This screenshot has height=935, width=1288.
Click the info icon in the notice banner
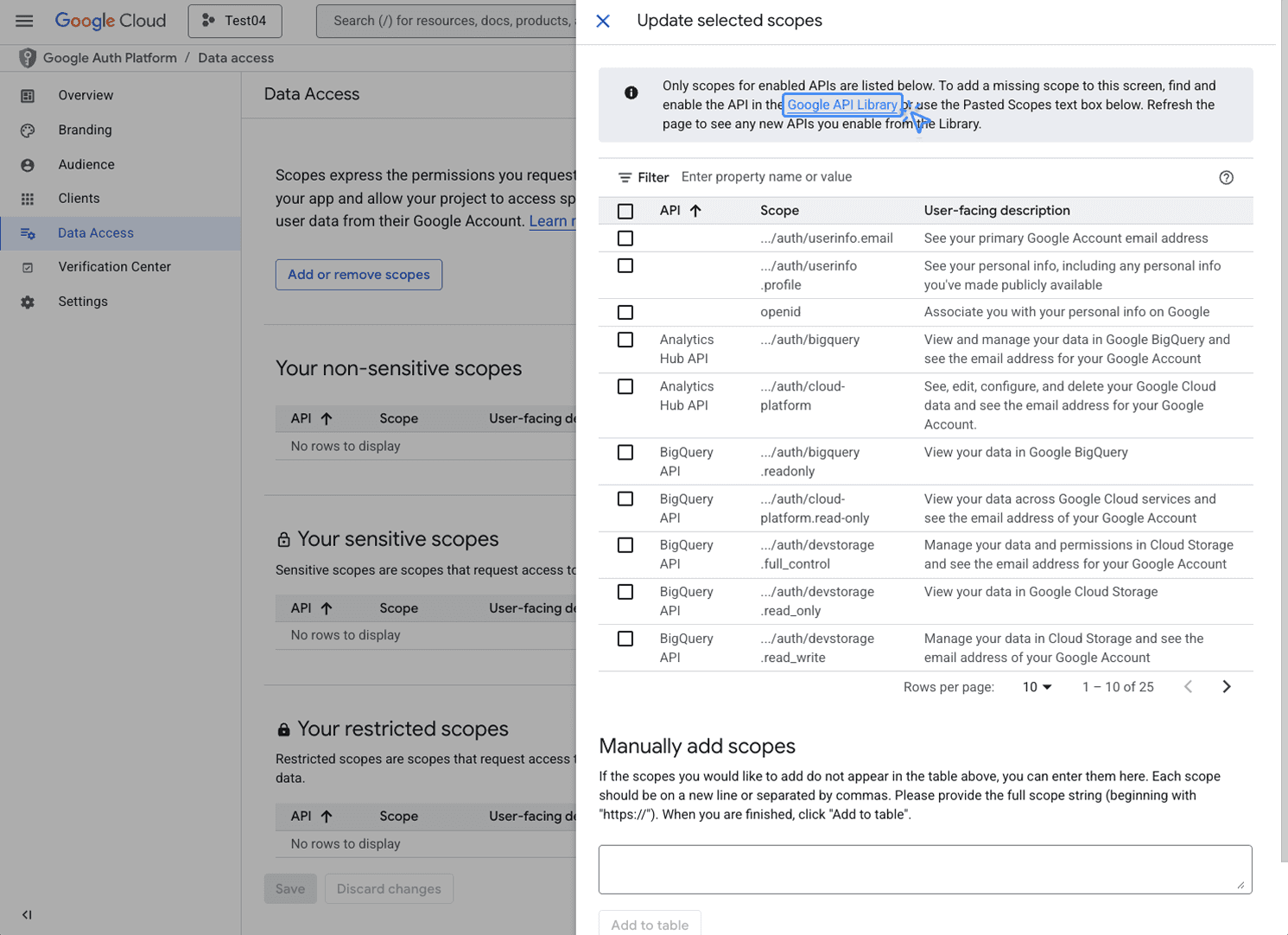tap(631, 92)
